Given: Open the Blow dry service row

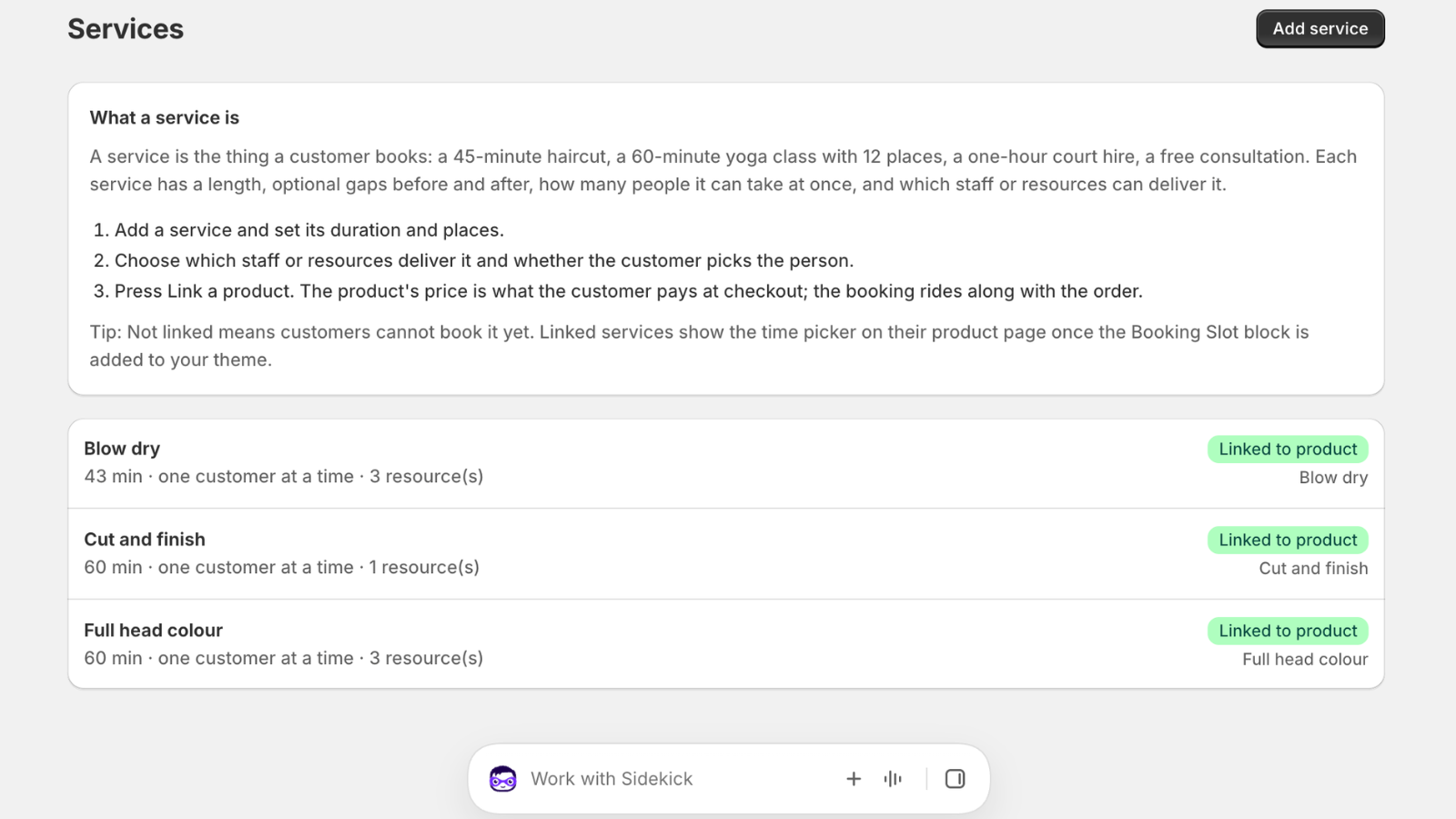Looking at the screenshot, I should pos(726,463).
